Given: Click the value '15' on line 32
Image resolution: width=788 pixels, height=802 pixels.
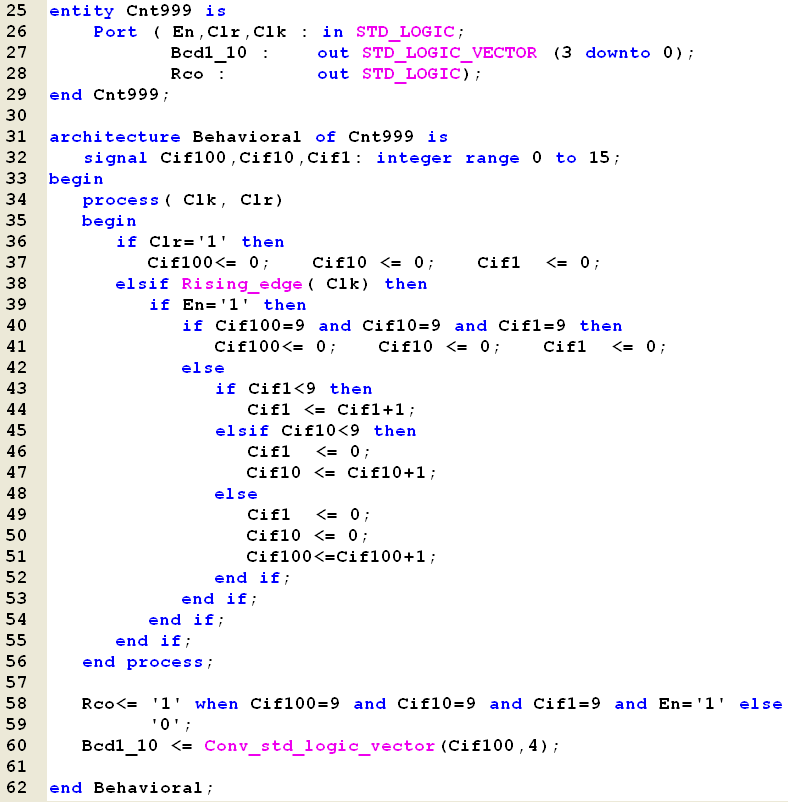Looking at the screenshot, I should (x=599, y=158).
